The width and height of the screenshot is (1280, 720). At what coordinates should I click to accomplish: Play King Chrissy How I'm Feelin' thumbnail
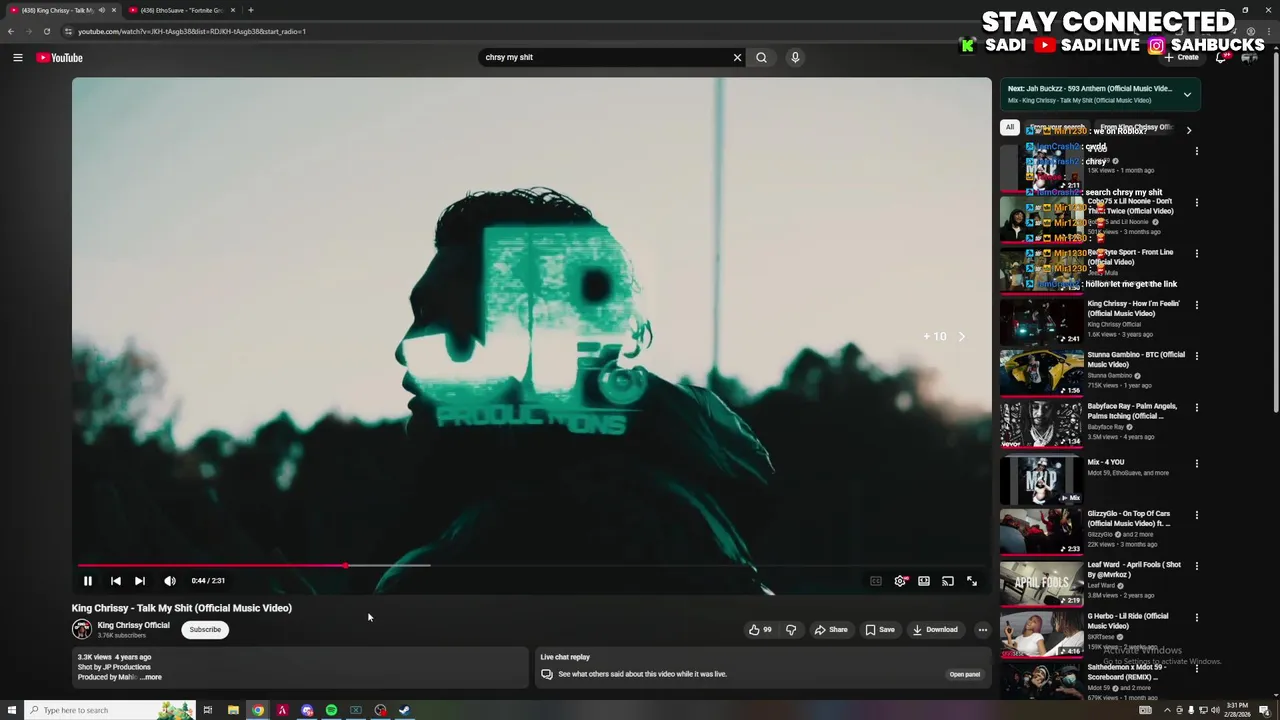pyautogui.click(x=1041, y=321)
